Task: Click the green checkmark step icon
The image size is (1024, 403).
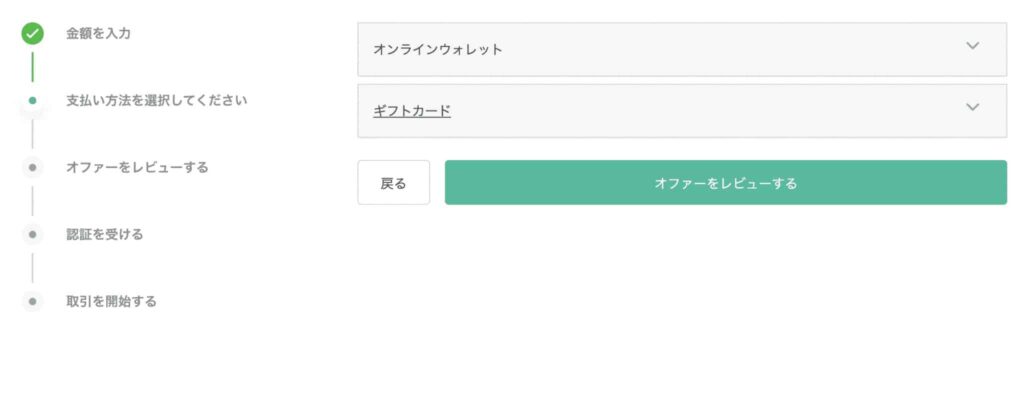Action: tap(32, 33)
